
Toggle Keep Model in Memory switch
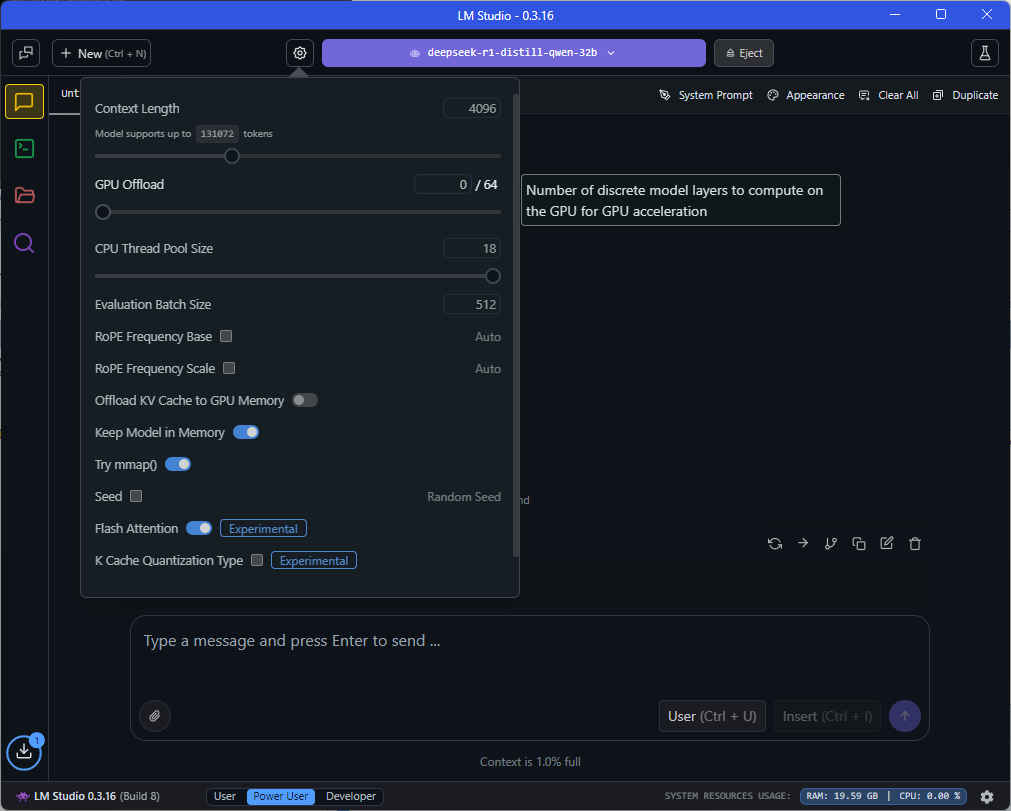pos(246,432)
